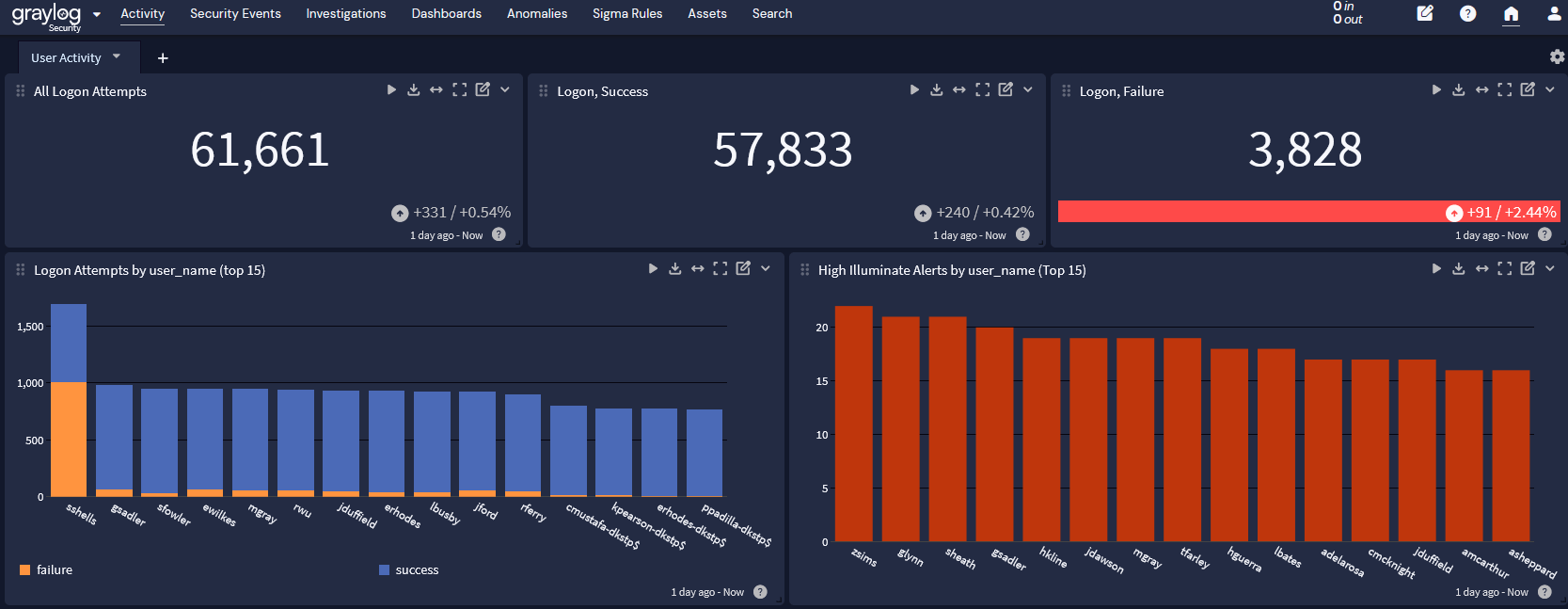Open the dashboard settings gear
This screenshot has width=1568, height=609.
[x=1557, y=56]
